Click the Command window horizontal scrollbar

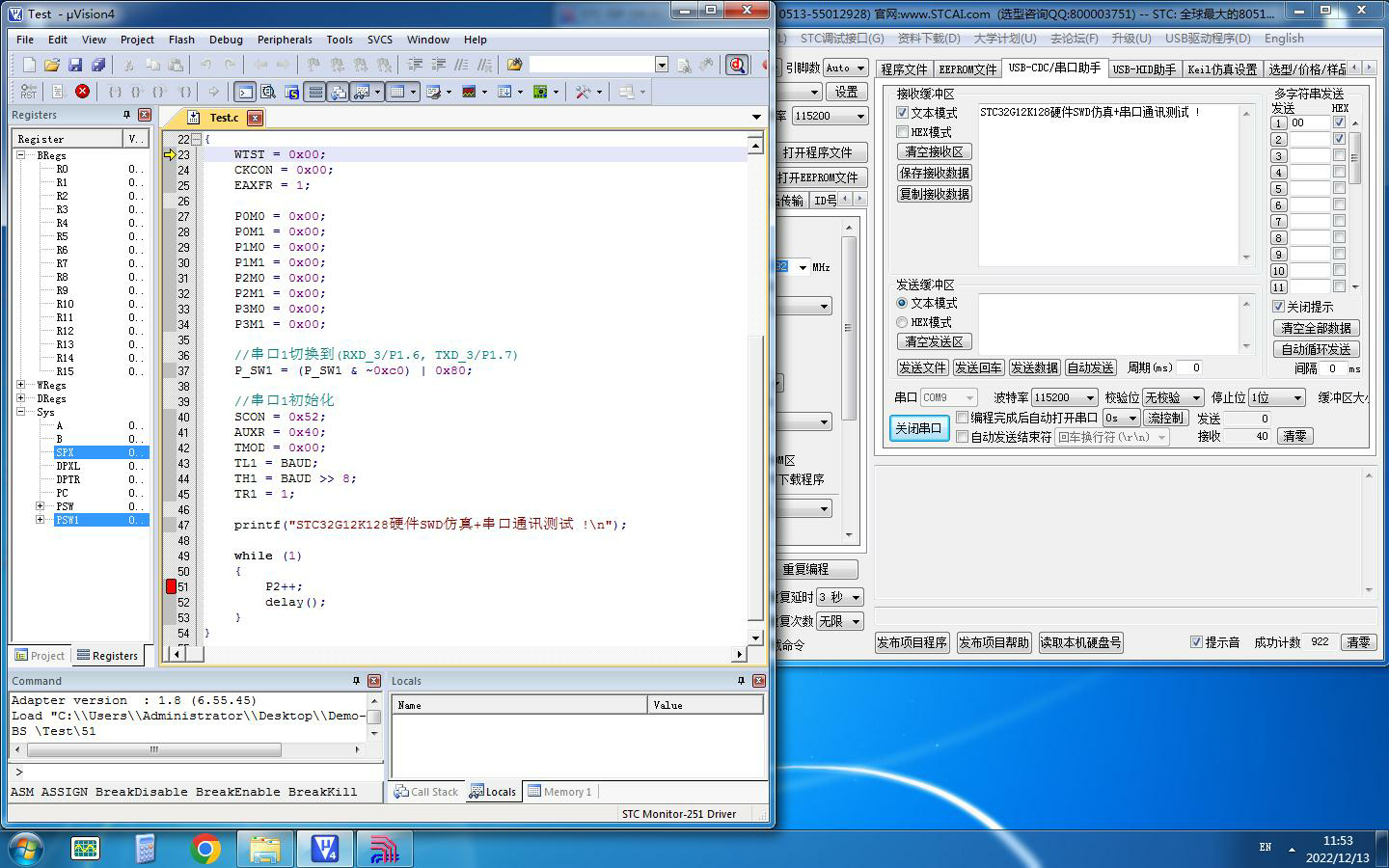point(152,749)
